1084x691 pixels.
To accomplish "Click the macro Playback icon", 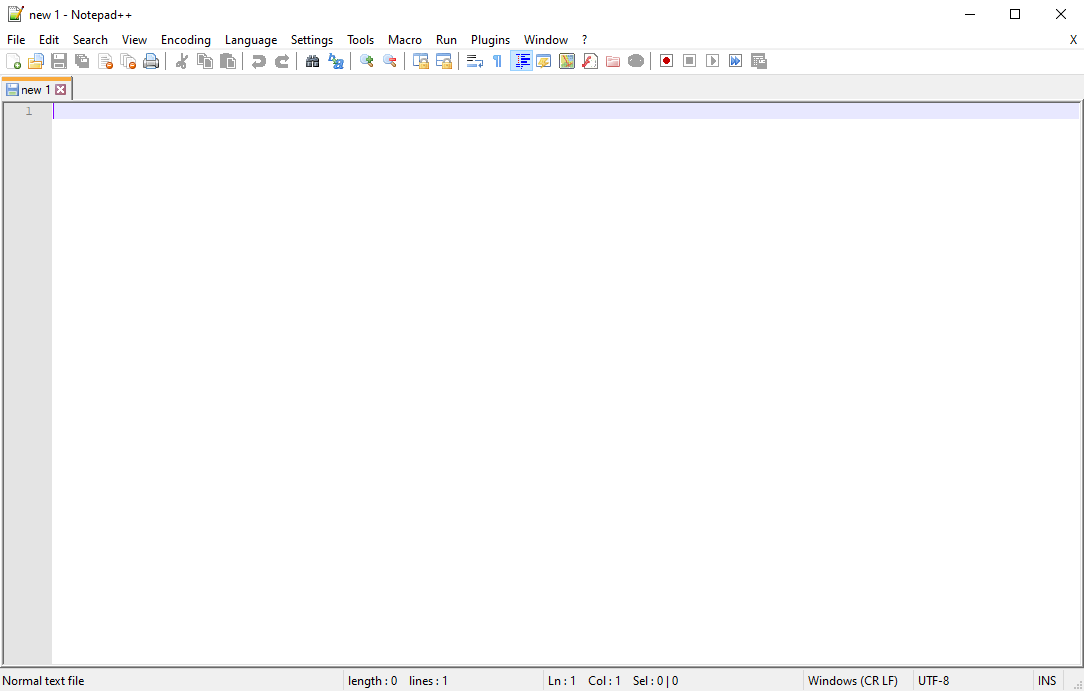I will pos(712,61).
